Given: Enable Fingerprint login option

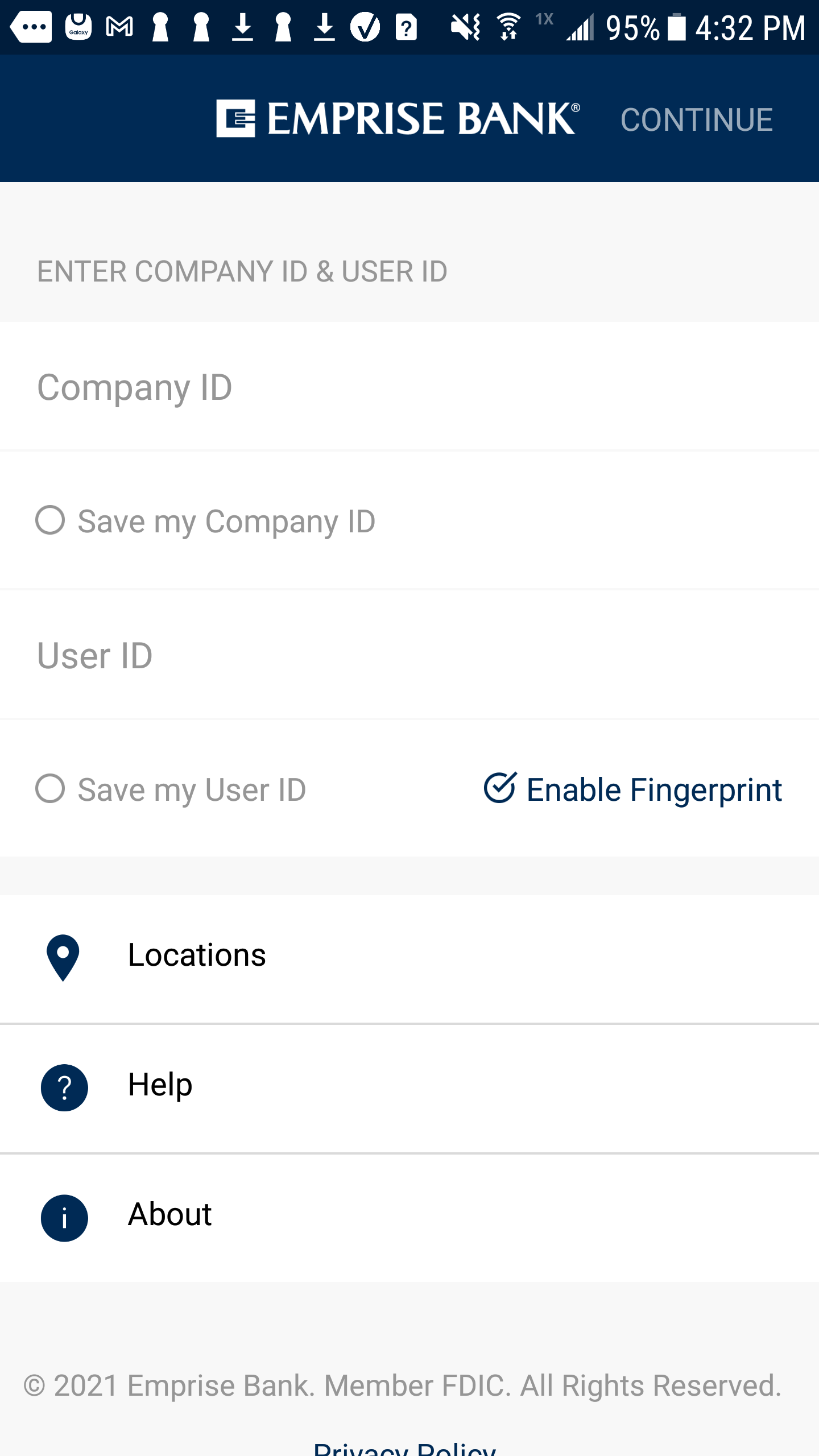Looking at the screenshot, I should [x=633, y=789].
